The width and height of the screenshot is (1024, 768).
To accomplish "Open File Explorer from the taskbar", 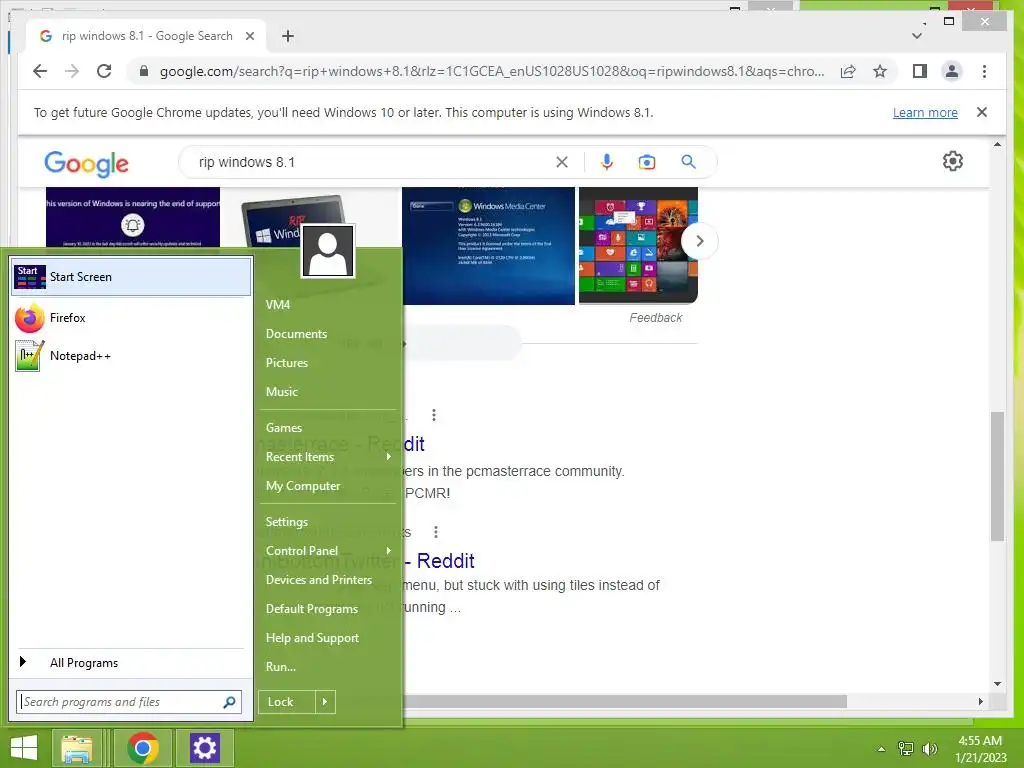I will (76, 748).
